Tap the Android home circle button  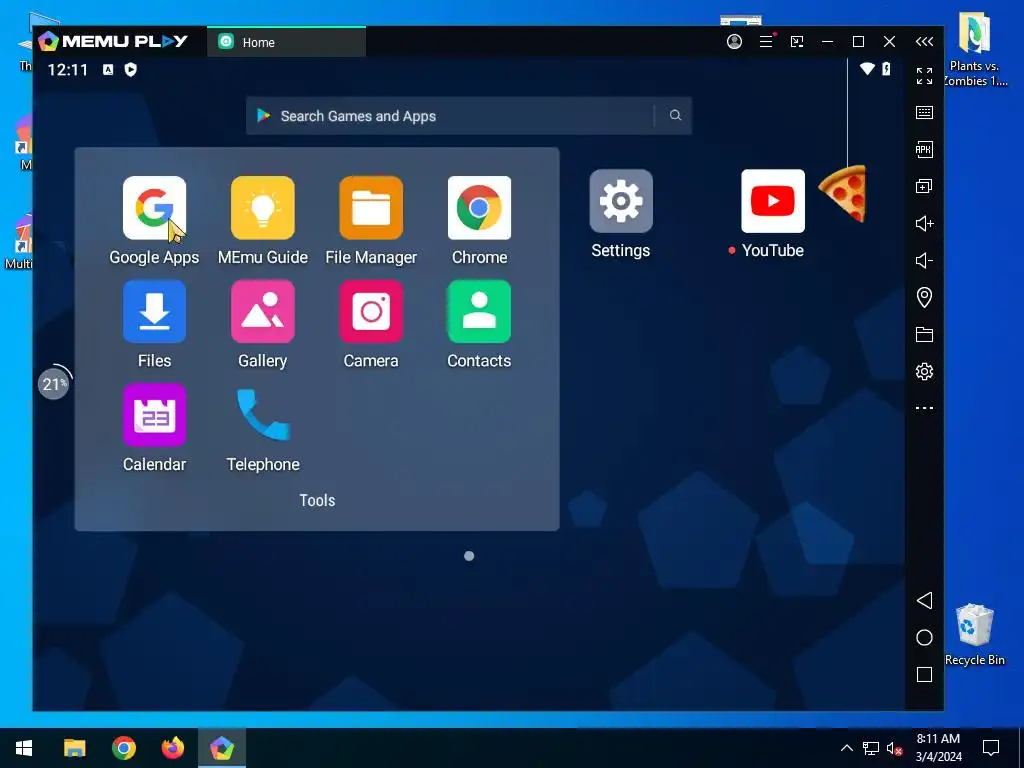tap(924, 637)
